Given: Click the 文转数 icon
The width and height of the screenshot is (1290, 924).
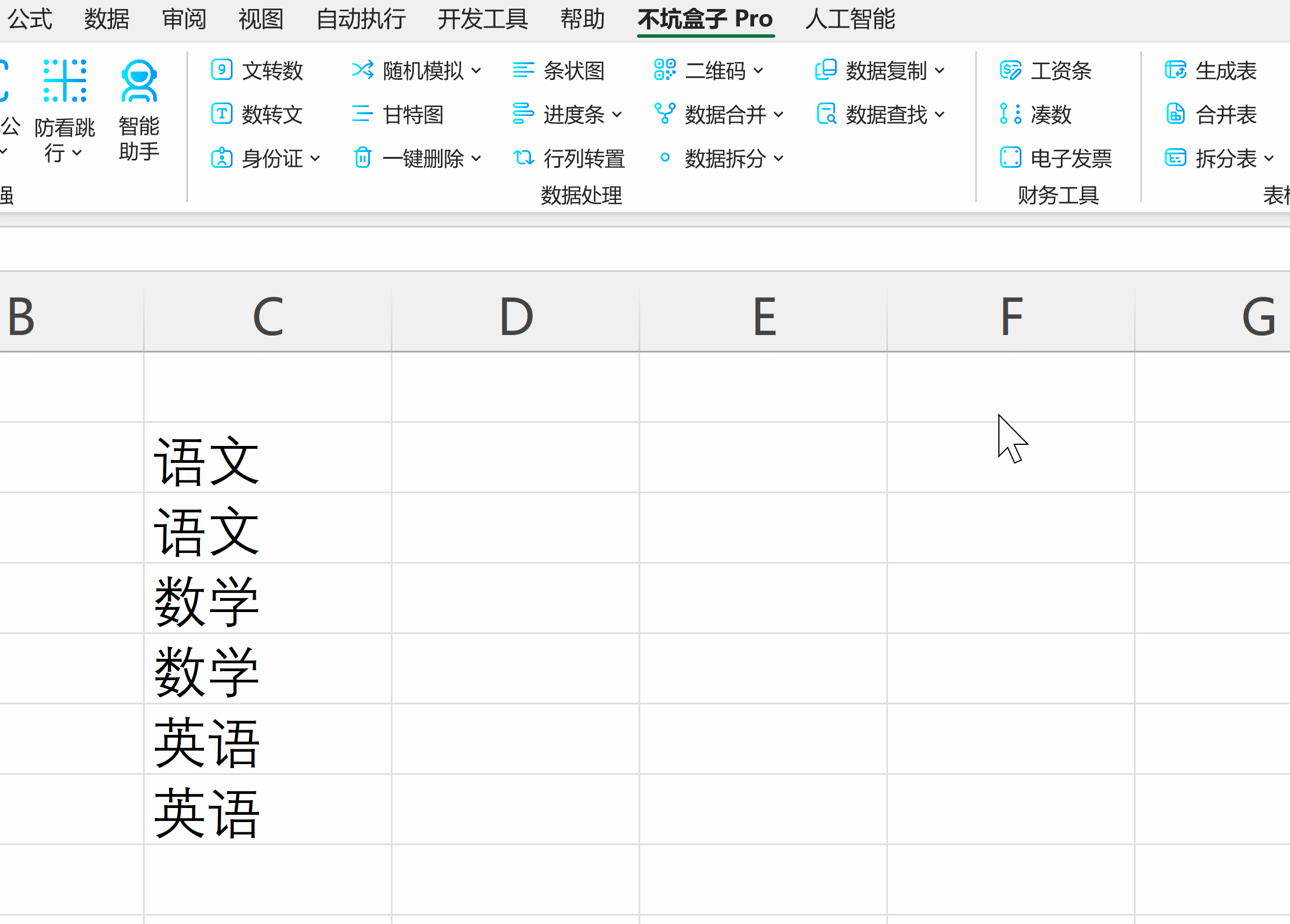Looking at the screenshot, I should click(x=221, y=70).
